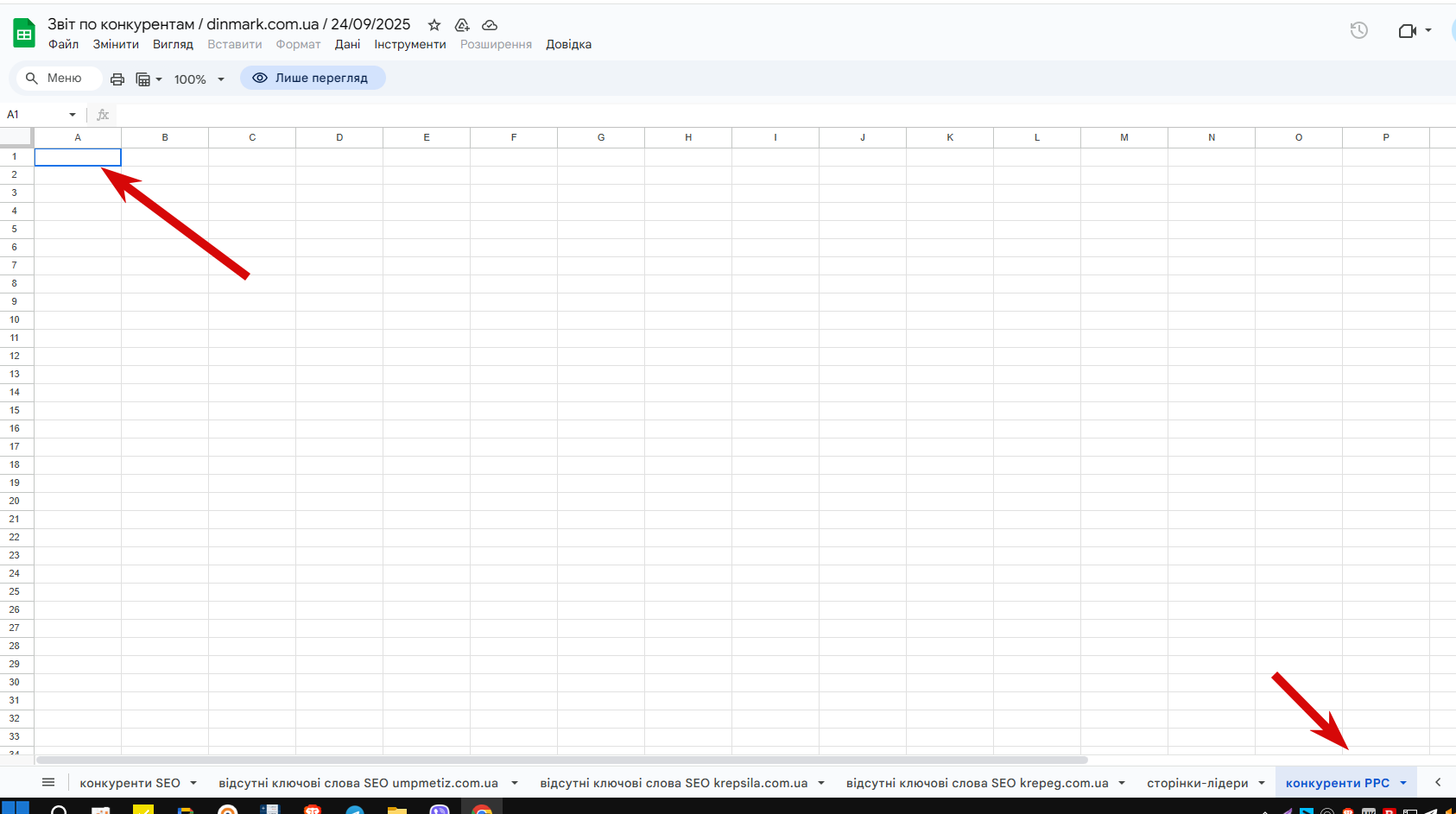Select column D header
The width and height of the screenshot is (1456, 814).
[339, 137]
